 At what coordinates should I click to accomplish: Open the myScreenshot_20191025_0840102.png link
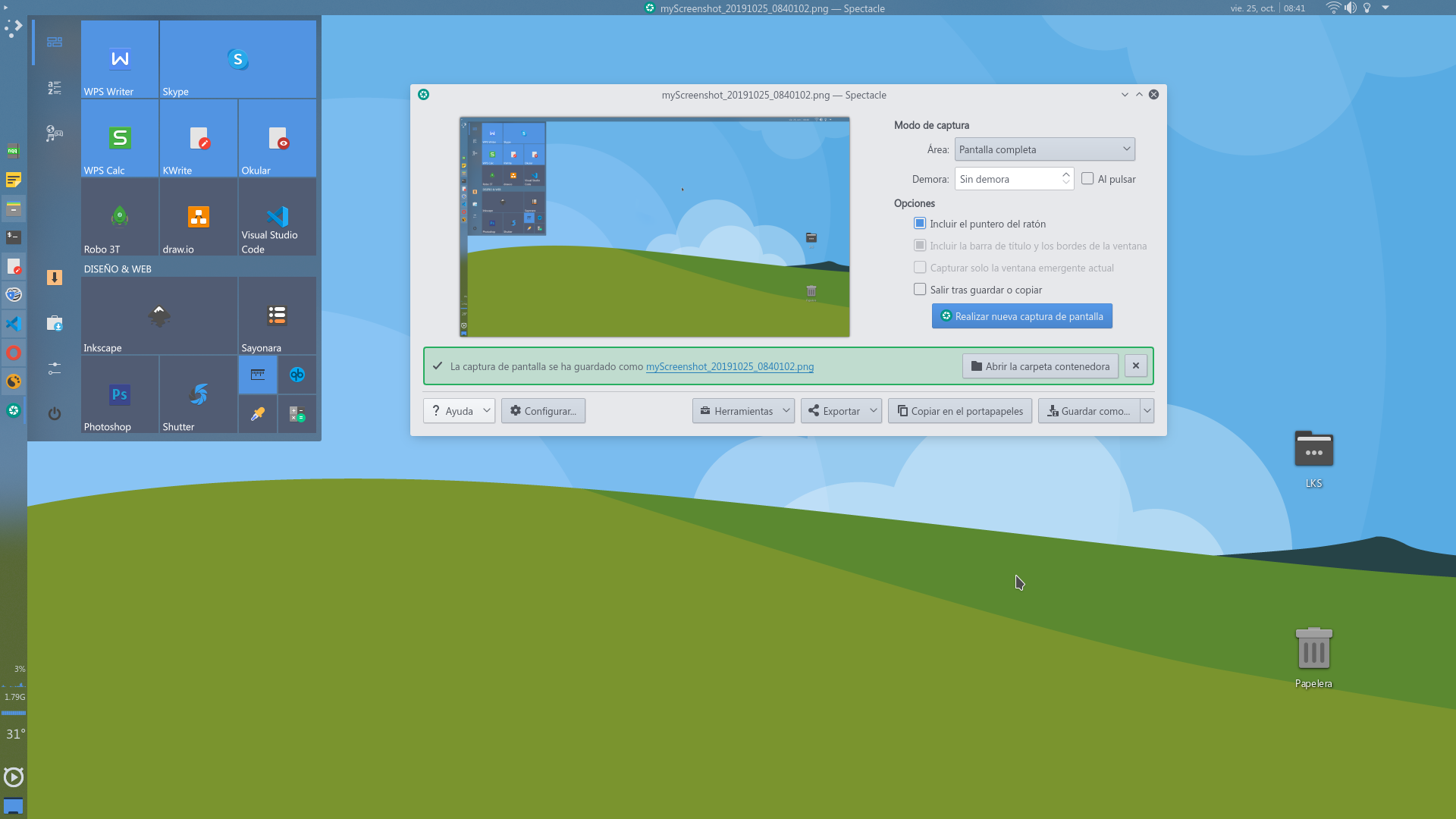point(730,366)
